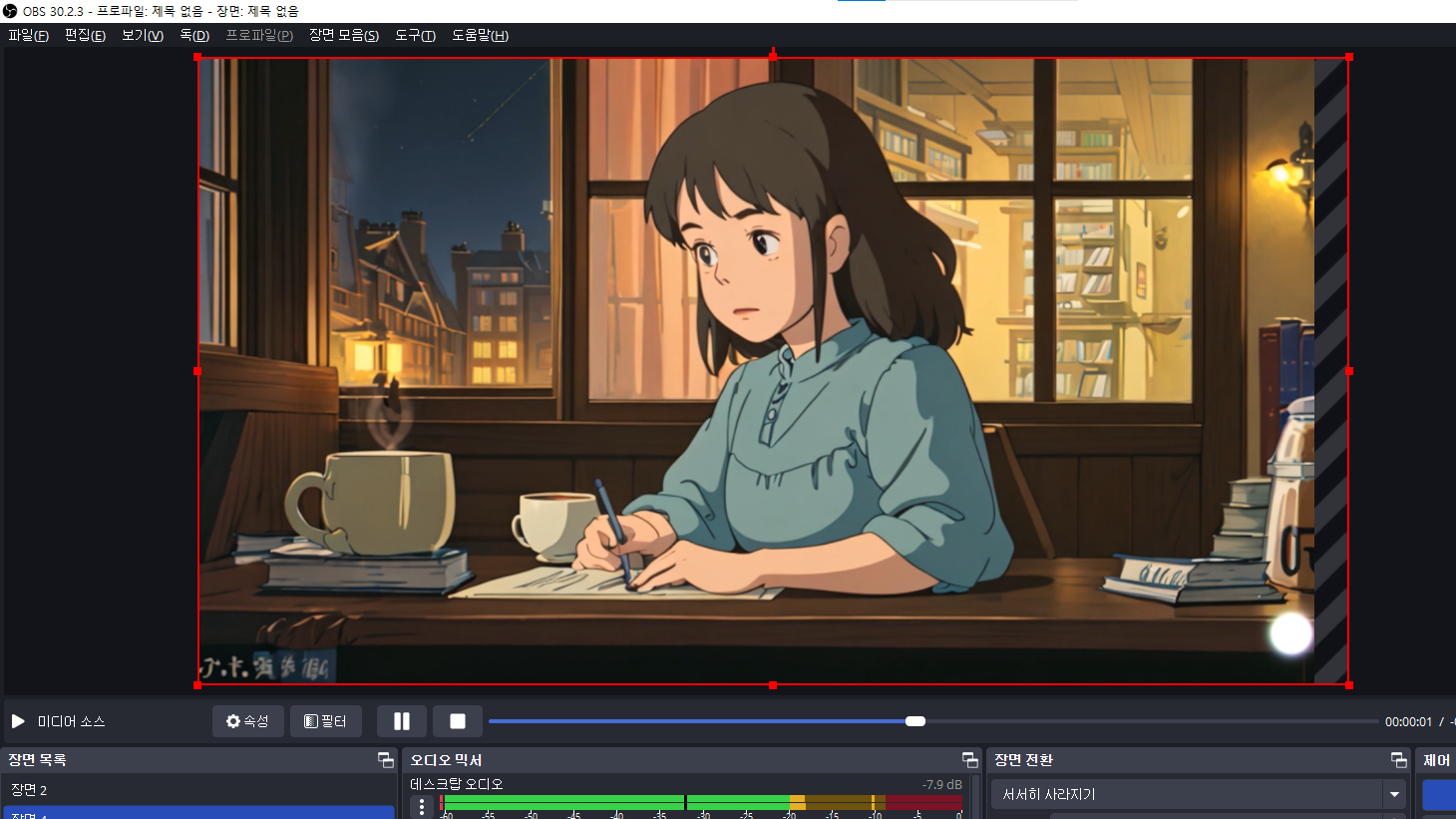Open the 보기(V) menu
1456x819 pixels.
[143, 35]
